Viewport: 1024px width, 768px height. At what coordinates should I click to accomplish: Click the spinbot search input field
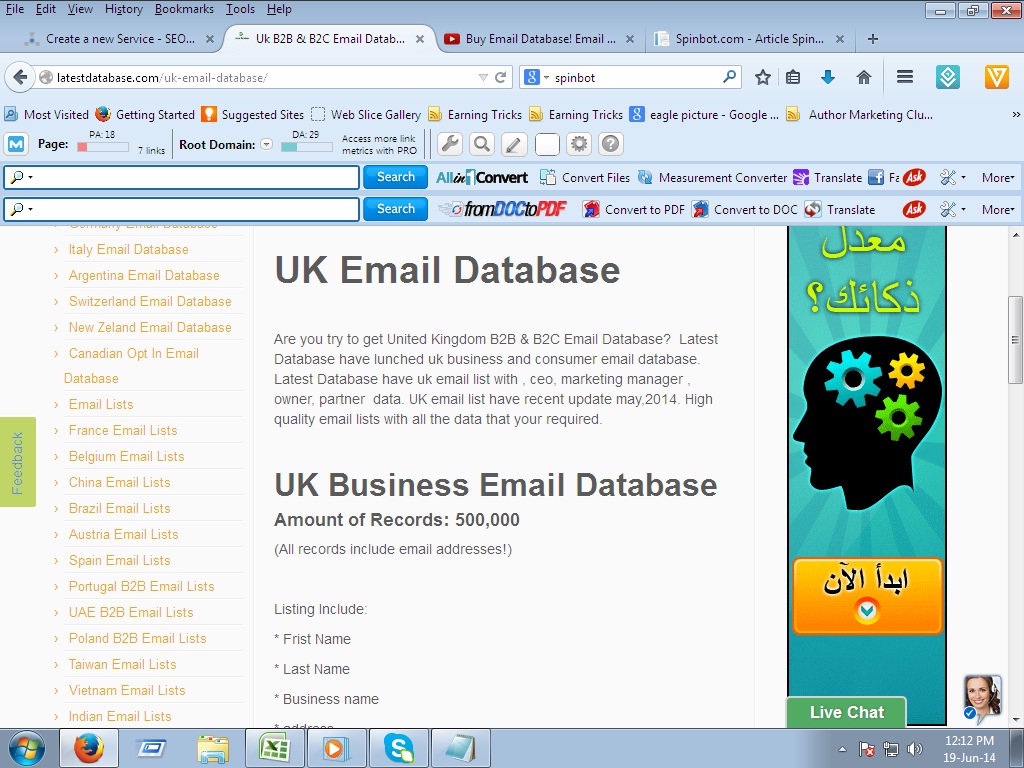(x=635, y=77)
